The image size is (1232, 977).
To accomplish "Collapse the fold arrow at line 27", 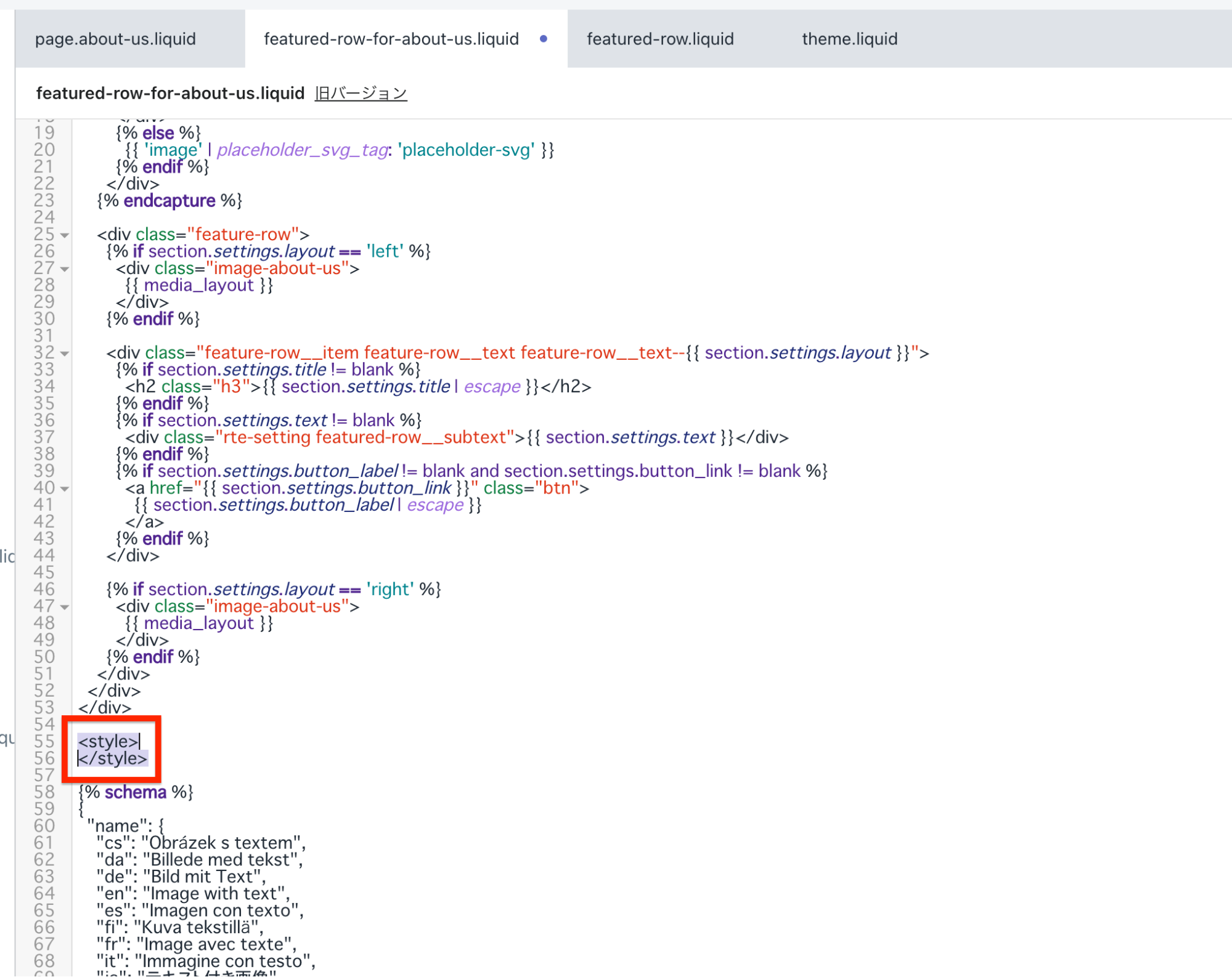I will pyautogui.click(x=65, y=269).
